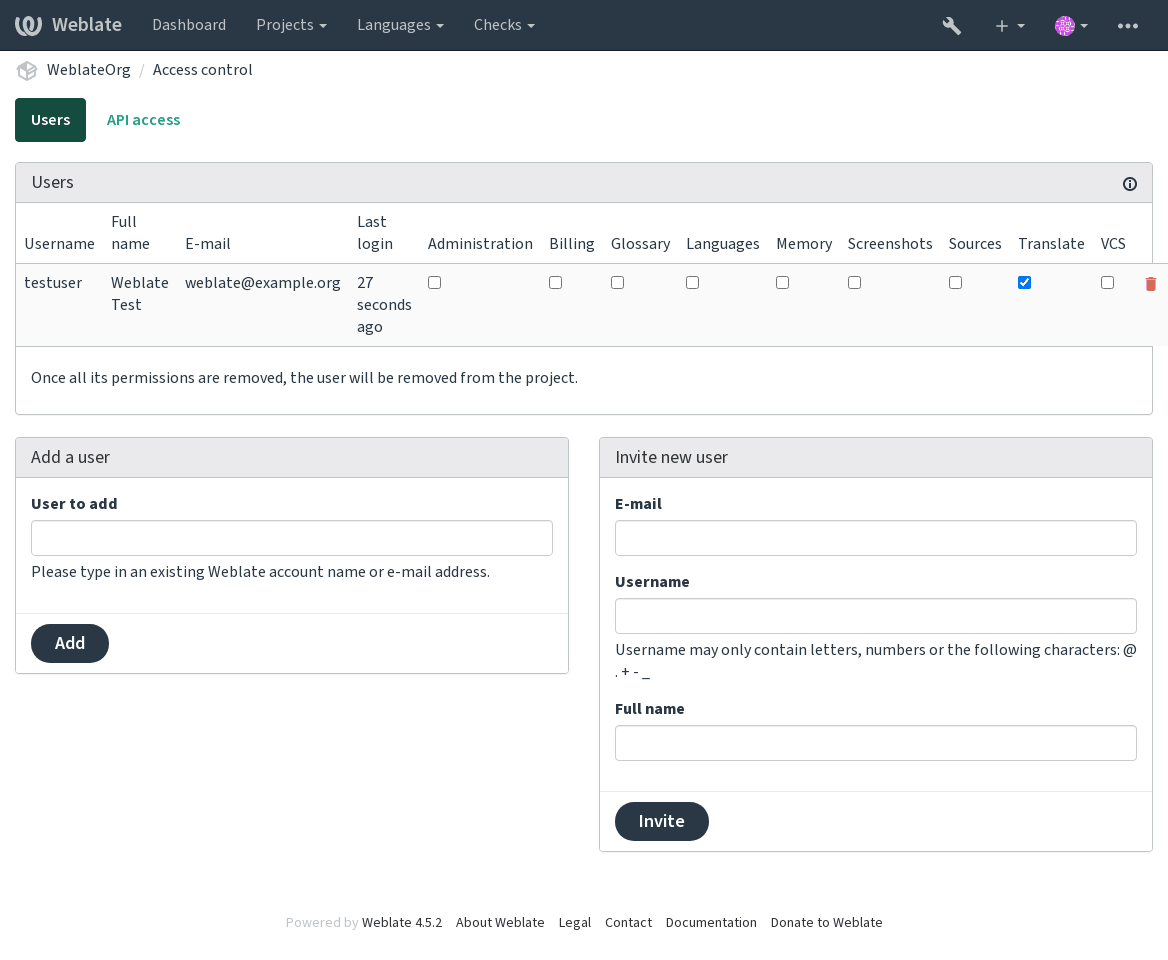Open the plus add menu
This screenshot has height=960, width=1168.
(x=1009, y=25)
